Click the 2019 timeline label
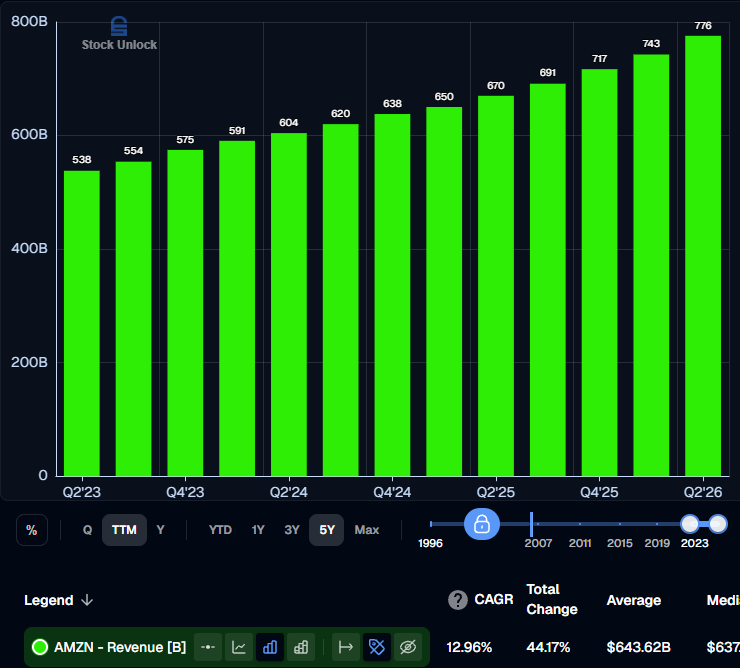The image size is (740, 668). click(x=657, y=543)
